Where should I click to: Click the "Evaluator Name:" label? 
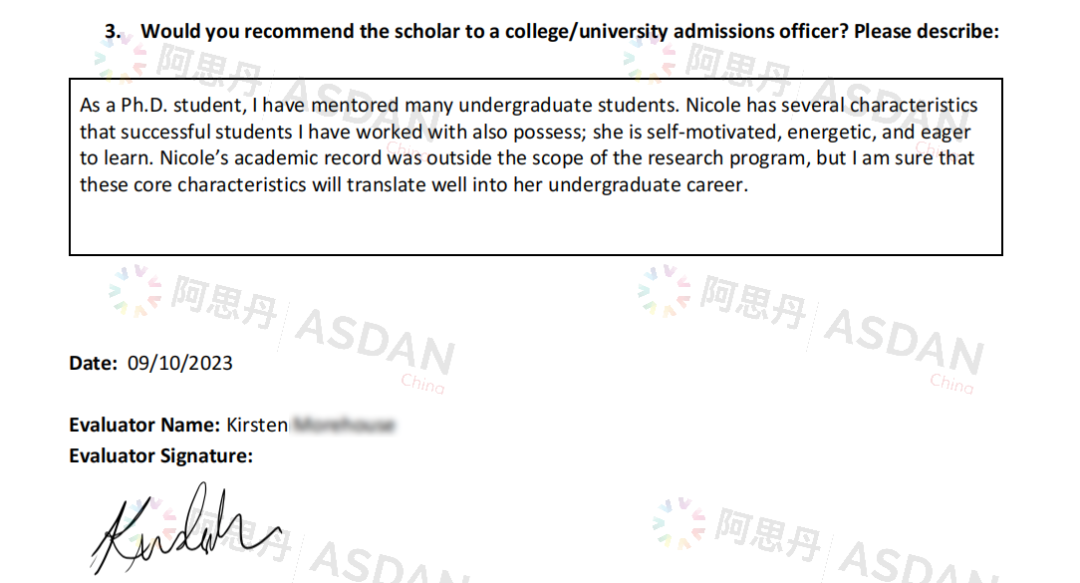[145, 425]
